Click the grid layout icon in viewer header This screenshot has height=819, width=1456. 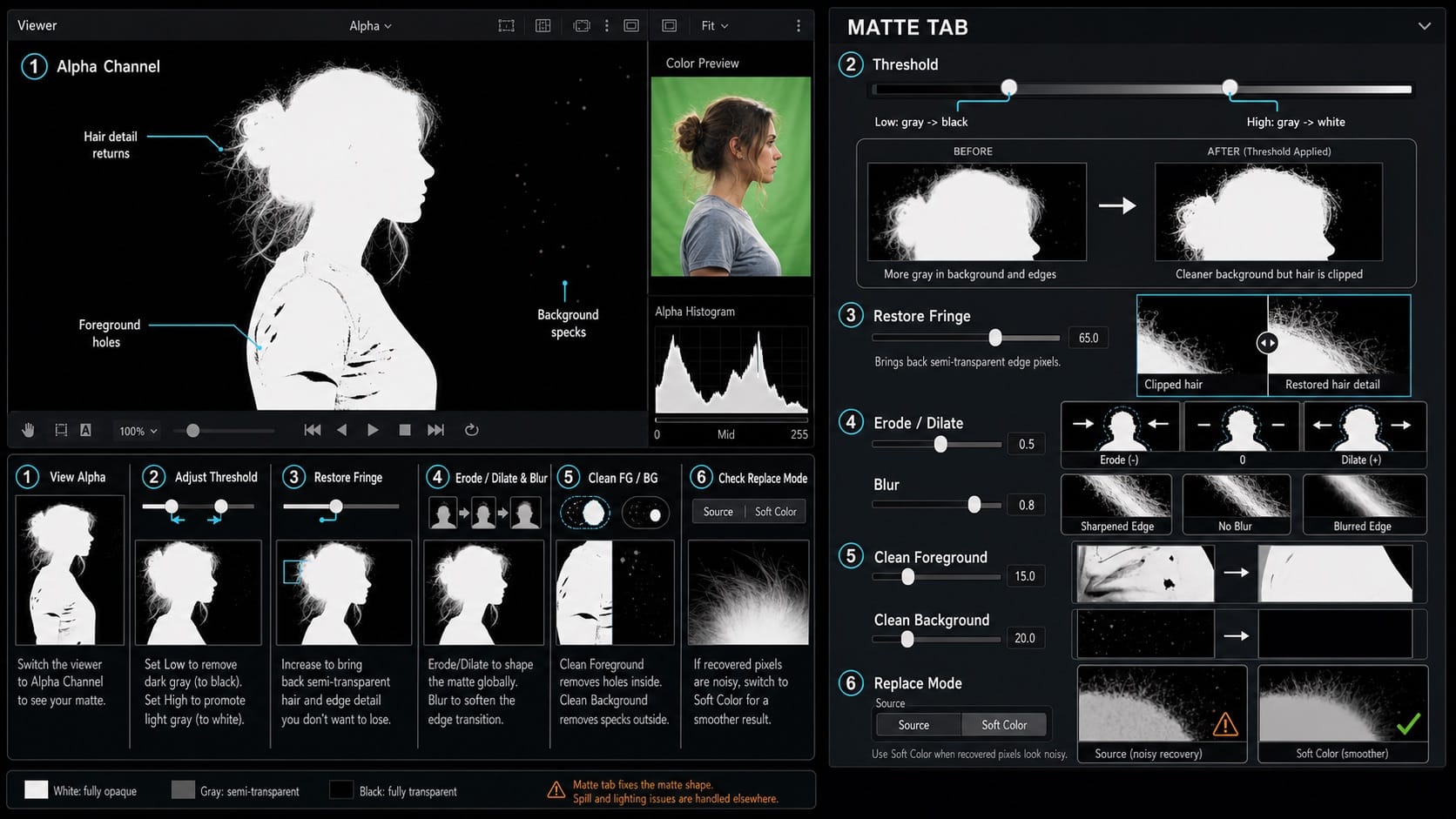[543, 26]
